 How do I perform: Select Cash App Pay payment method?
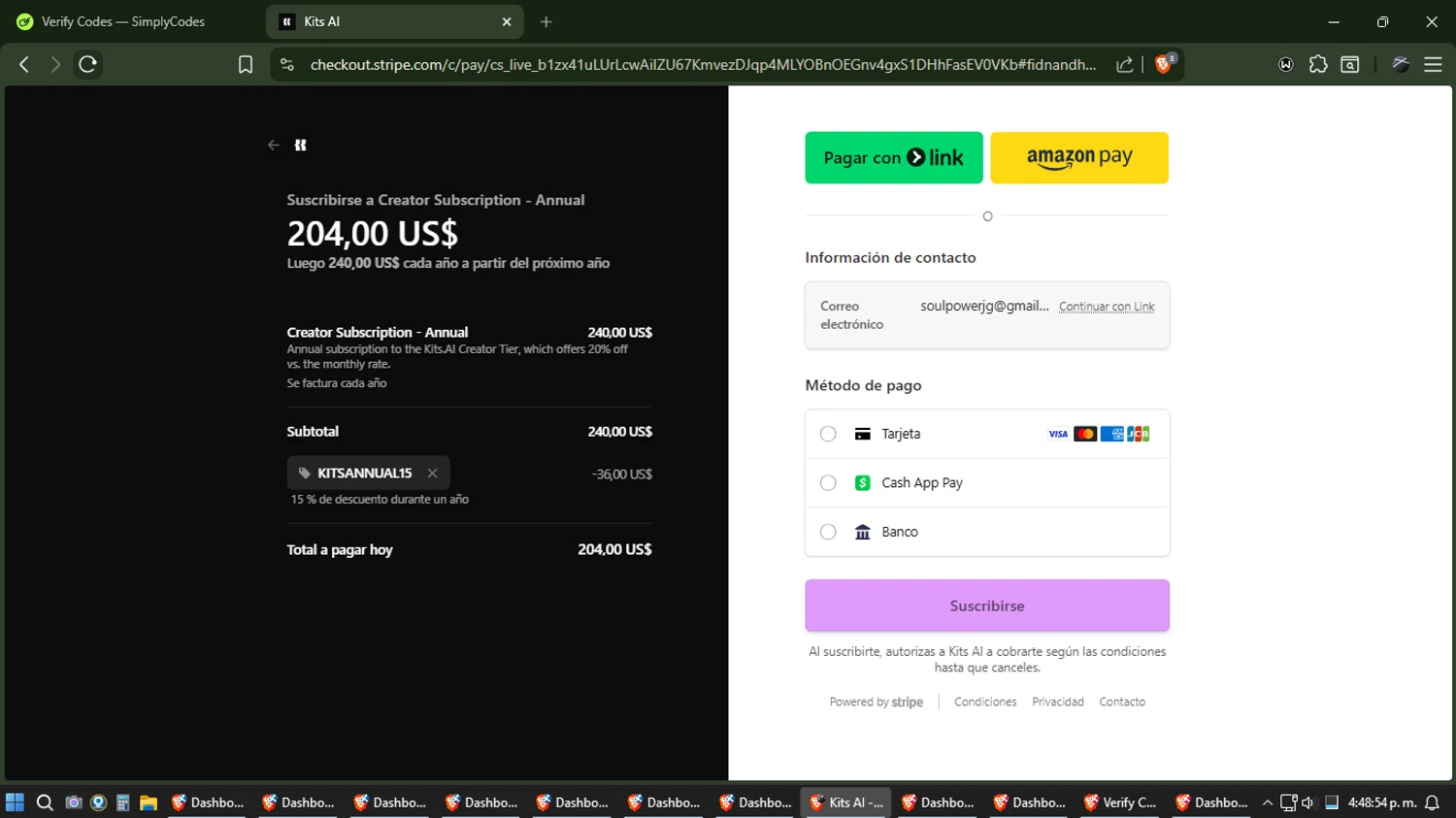pos(987,482)
